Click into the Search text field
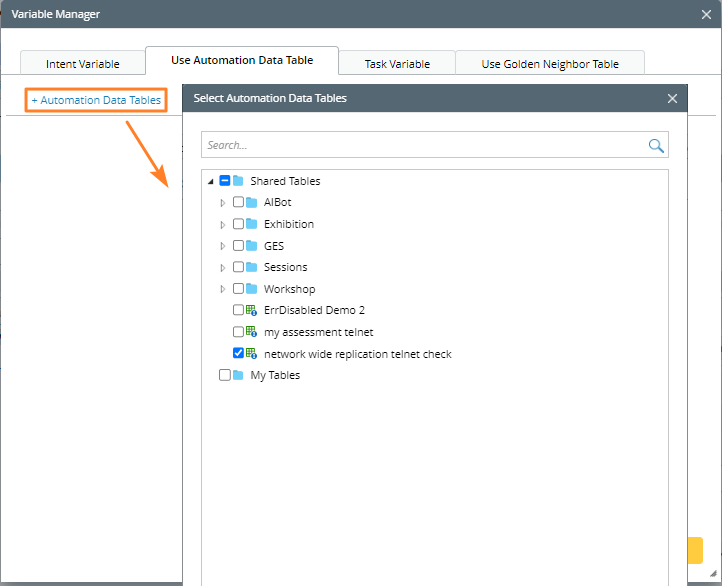 pyautogui.click(x=420, y=146)
